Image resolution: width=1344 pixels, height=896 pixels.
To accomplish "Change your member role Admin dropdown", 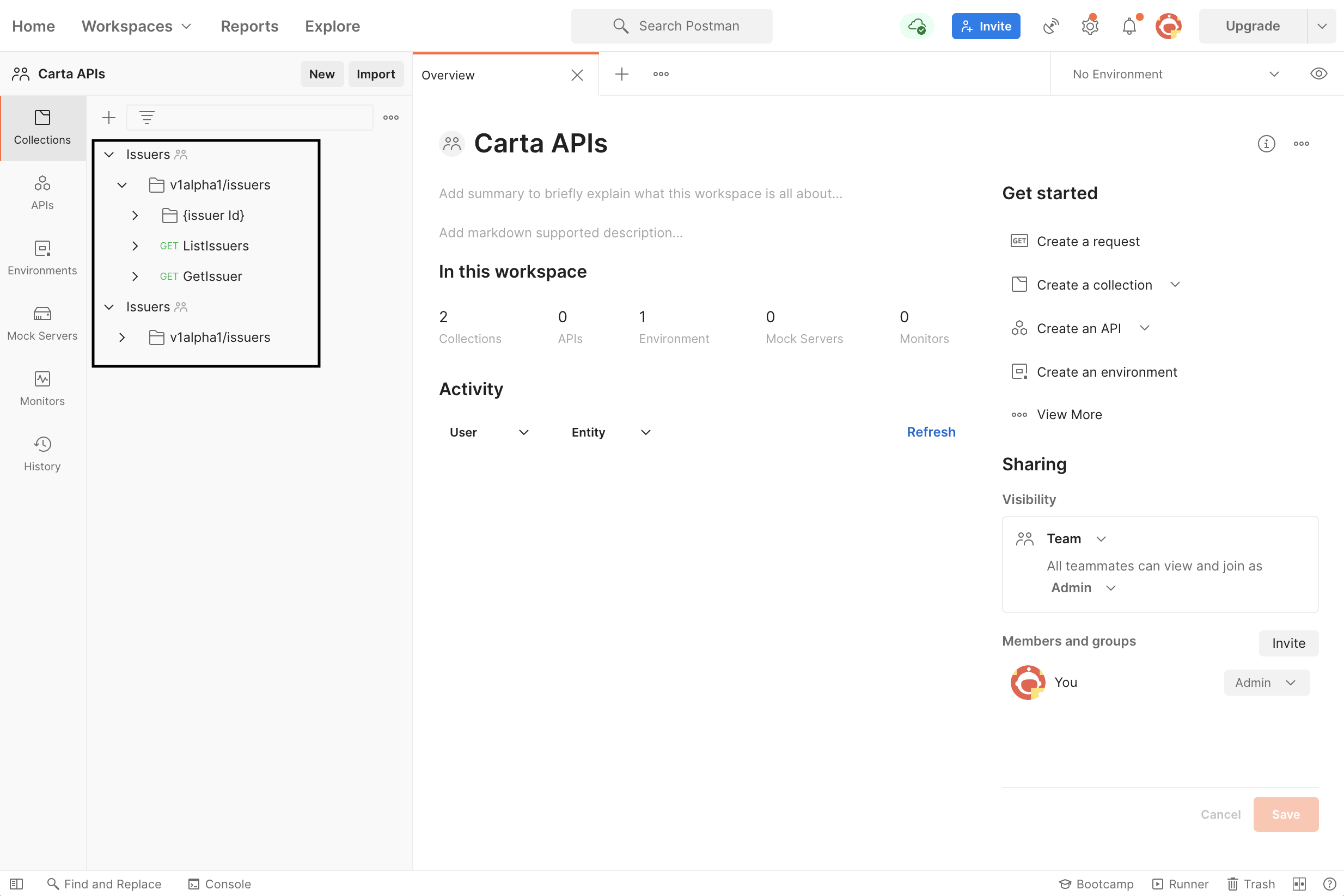I will click(x=1266, y=682).
